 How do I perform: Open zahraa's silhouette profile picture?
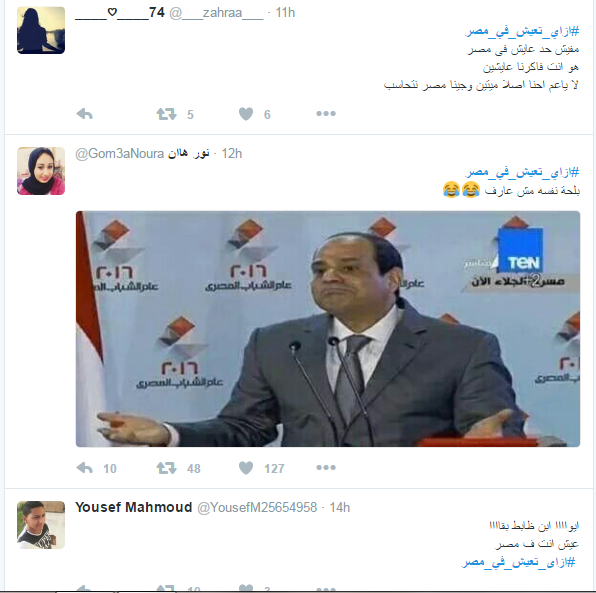(41, 30)
